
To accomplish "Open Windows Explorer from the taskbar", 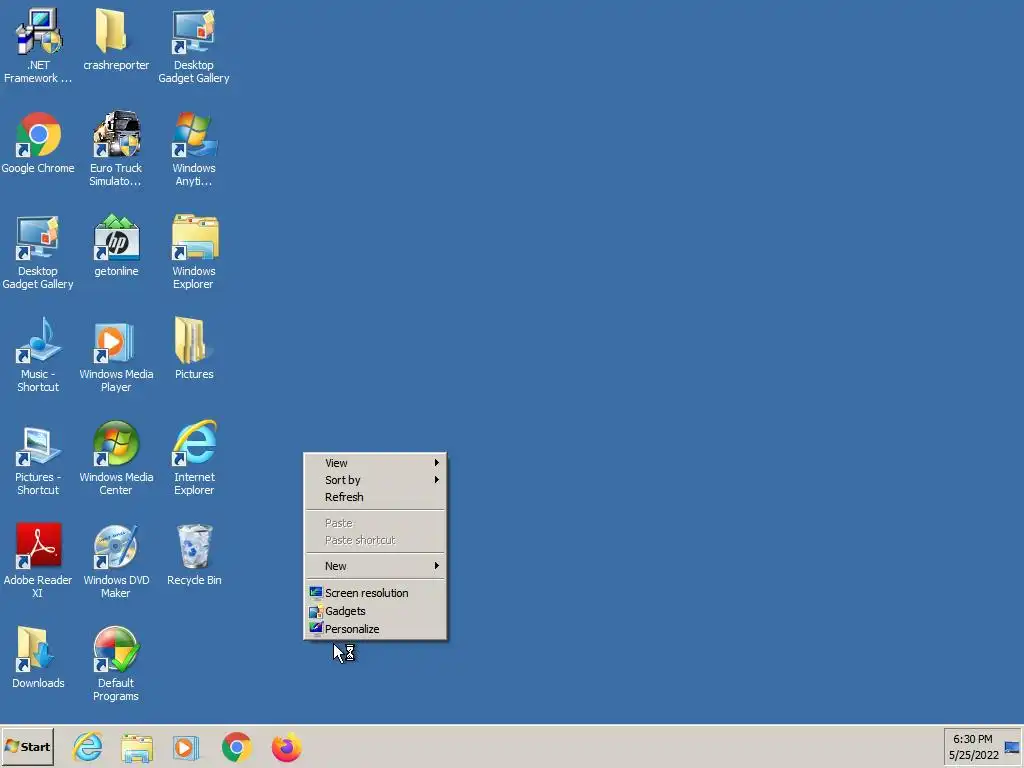I will pos(136,748).
